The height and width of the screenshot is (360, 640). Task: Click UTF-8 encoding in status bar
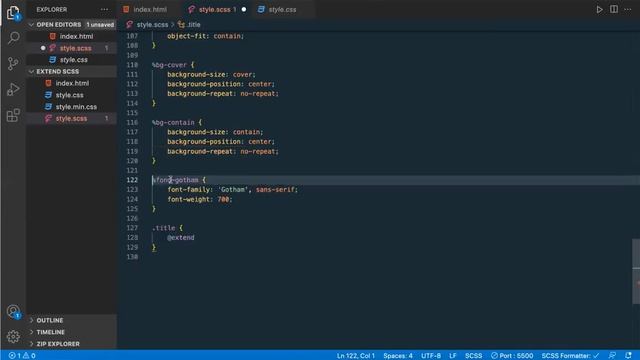pos(431,356)
